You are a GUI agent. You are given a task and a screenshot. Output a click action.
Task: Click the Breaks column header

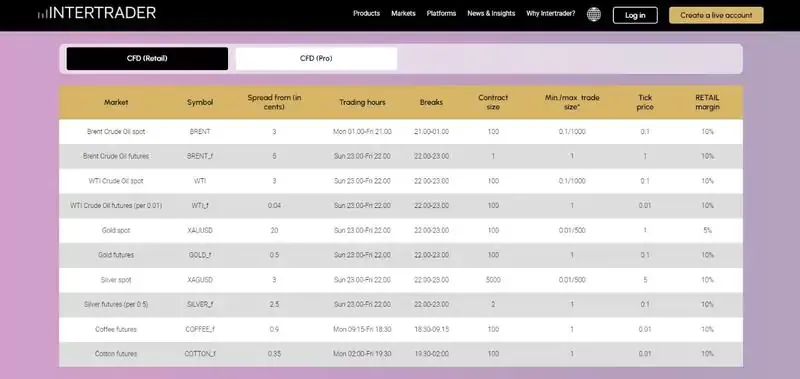(x=431, y=103)
